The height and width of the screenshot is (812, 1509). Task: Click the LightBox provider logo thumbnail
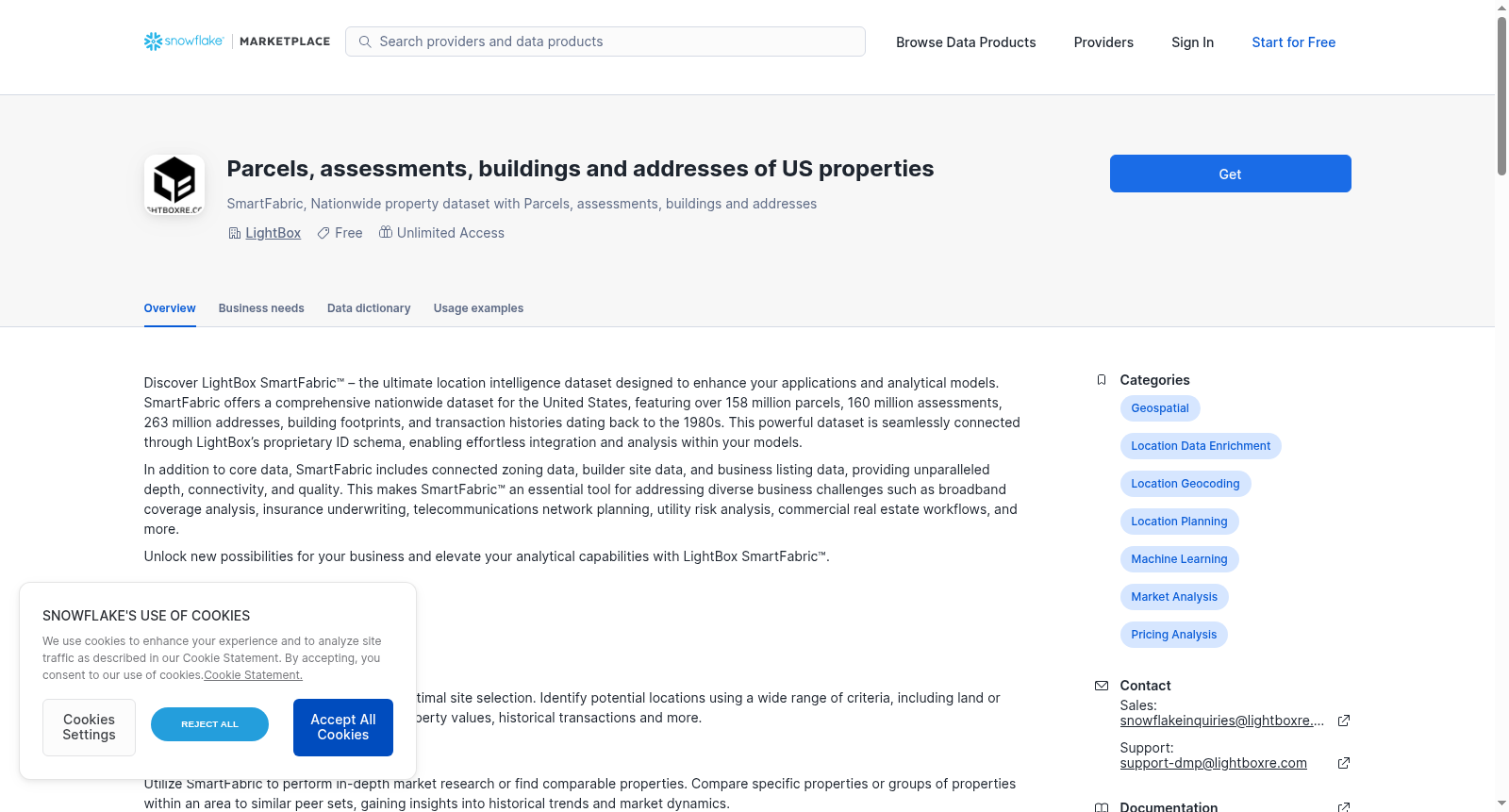pyautogui.click(x=174, y=185)
